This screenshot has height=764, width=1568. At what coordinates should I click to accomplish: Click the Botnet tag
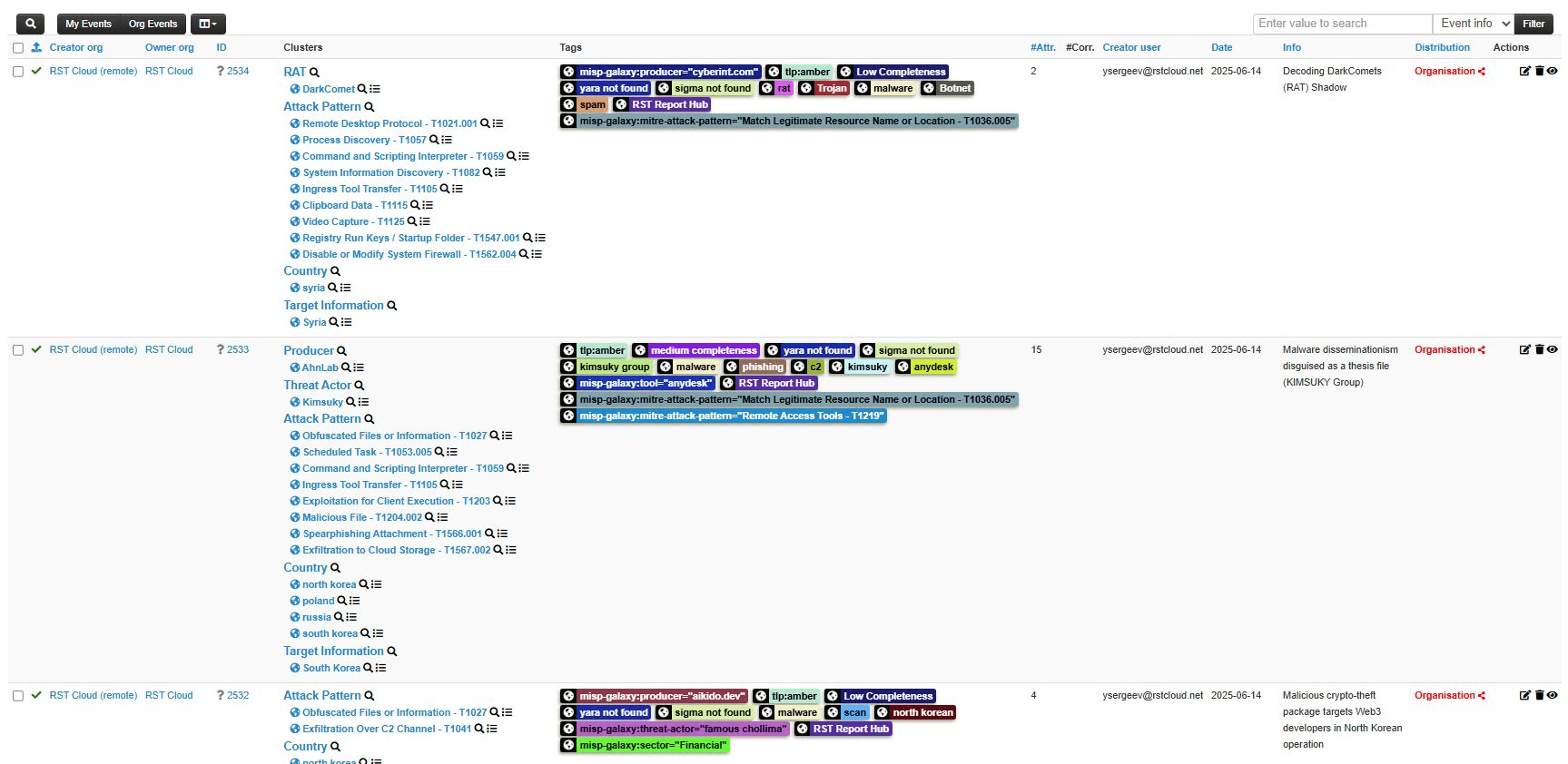954,88
